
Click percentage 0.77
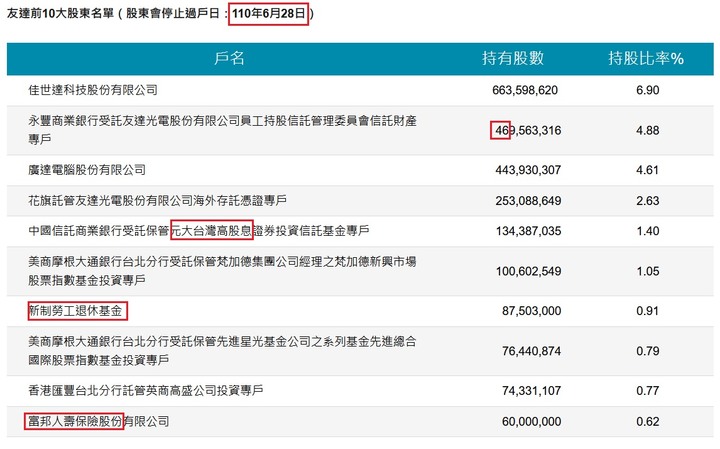tap(647, 391)
